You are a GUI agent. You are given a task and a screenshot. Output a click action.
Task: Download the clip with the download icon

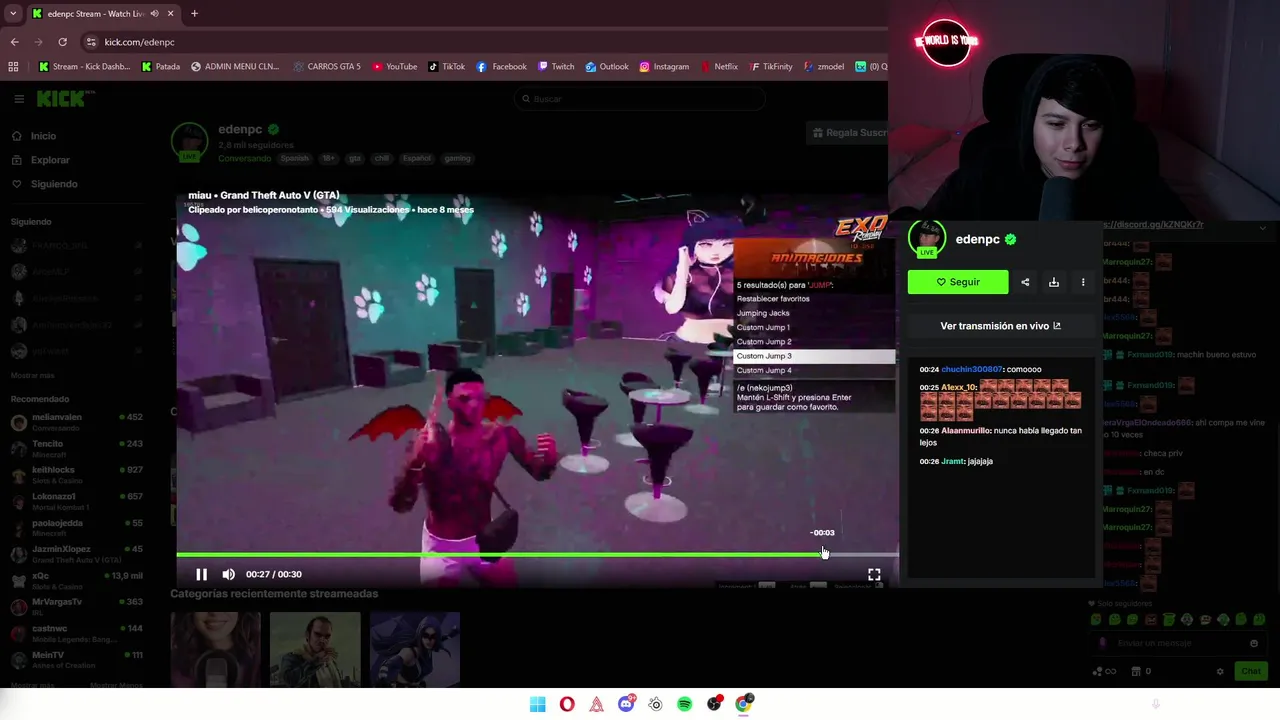click(1054, 282)
